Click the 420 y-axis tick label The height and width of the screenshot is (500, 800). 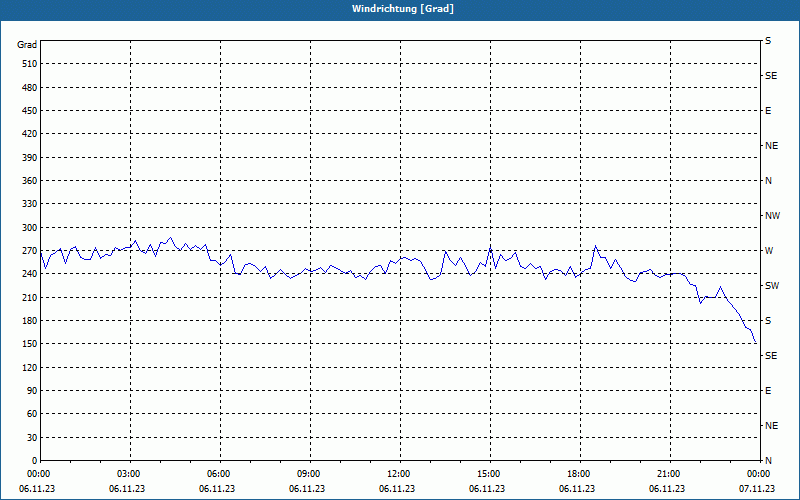coord(30,134)
